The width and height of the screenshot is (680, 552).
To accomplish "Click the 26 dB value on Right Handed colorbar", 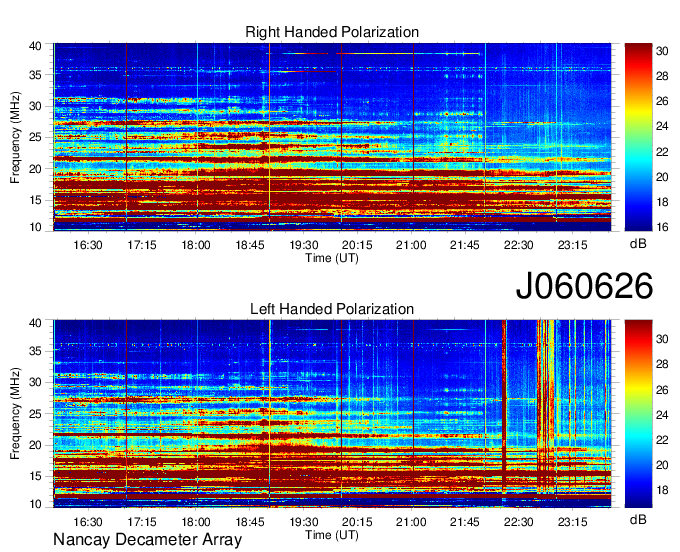I will (x=662, y=101).
